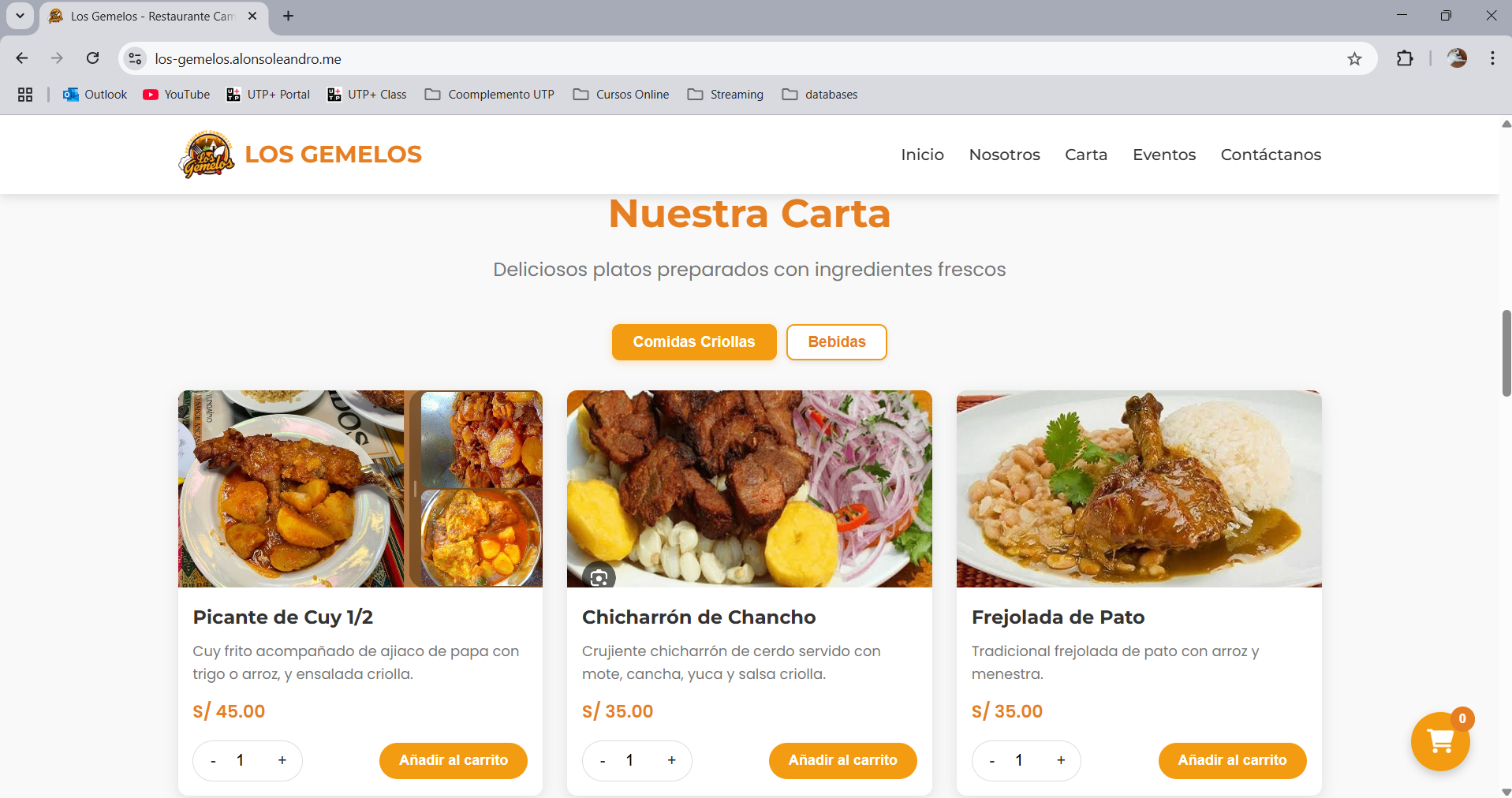1512x798 pixels.
Task: Open the YouTube bookmark
Action: click(177, 95)
